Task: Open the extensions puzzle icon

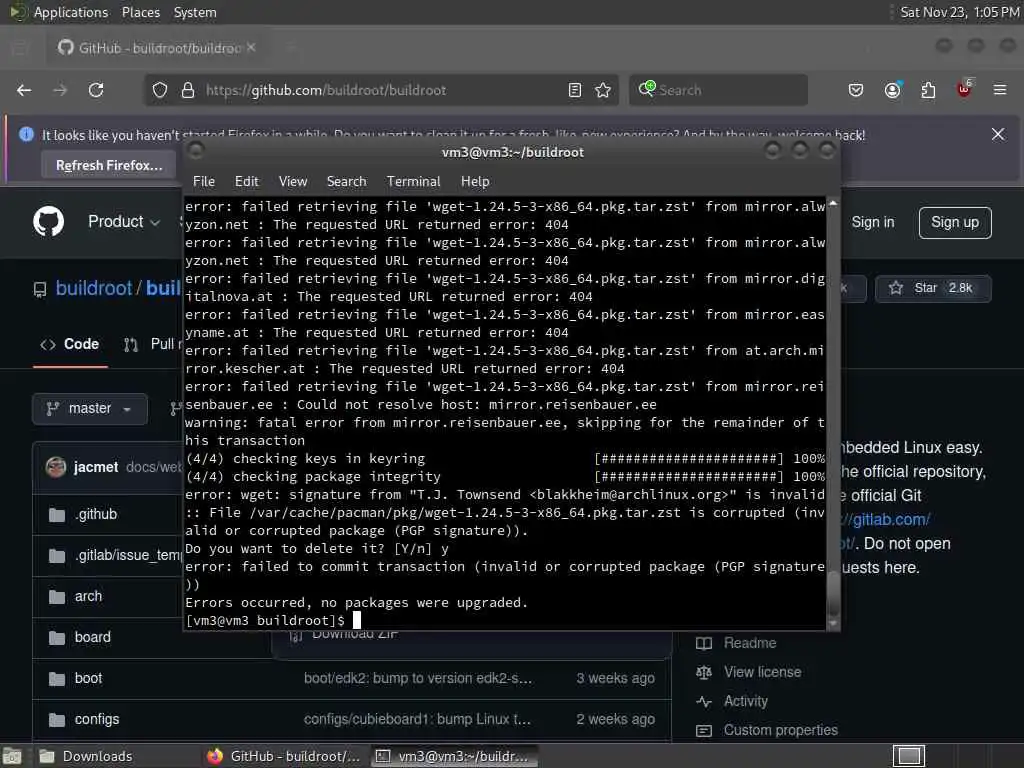Action: point(928,90)
